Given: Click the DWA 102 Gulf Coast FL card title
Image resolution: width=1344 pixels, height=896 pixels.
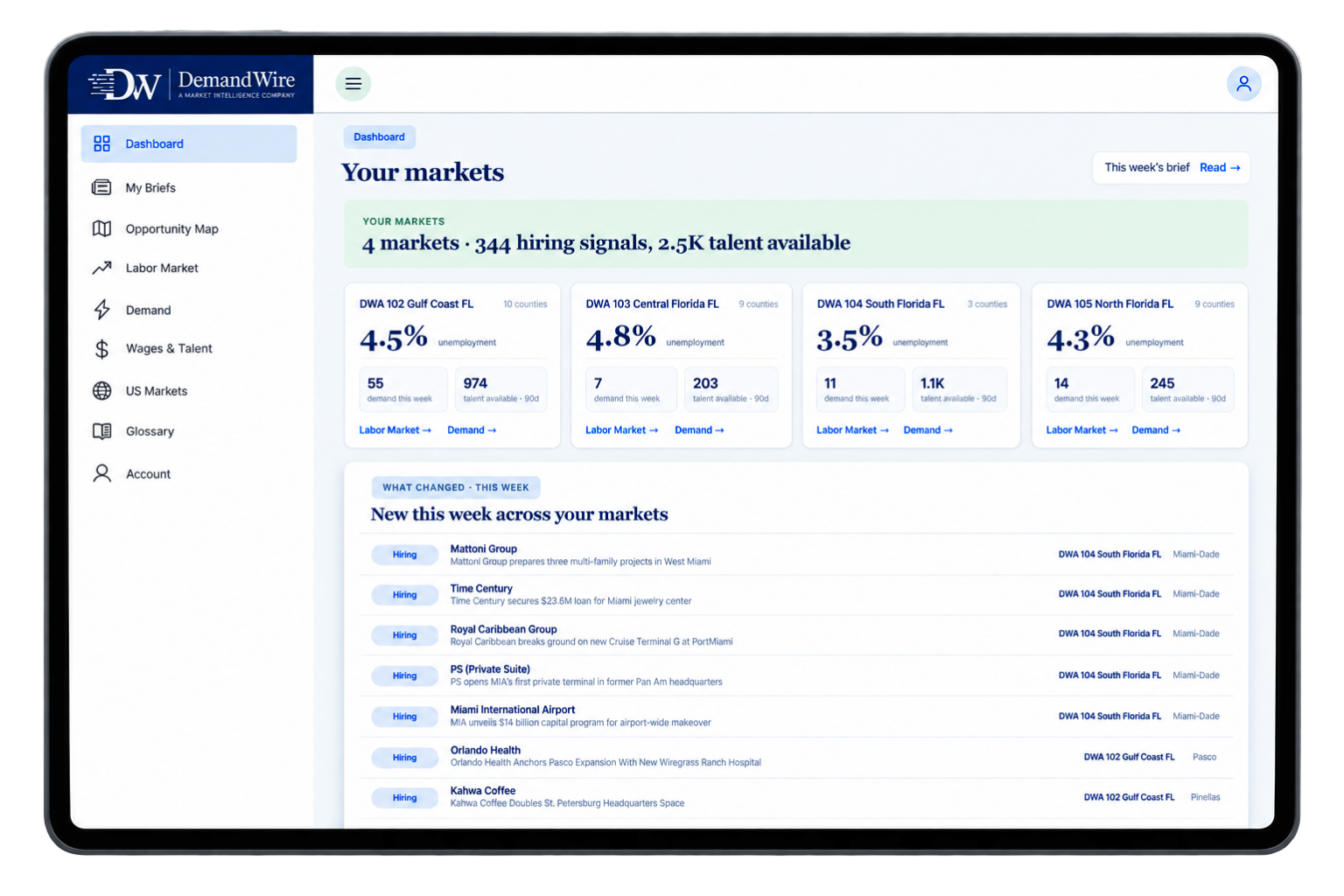Looking at the screenshot, I should click(x=416, y=304).
